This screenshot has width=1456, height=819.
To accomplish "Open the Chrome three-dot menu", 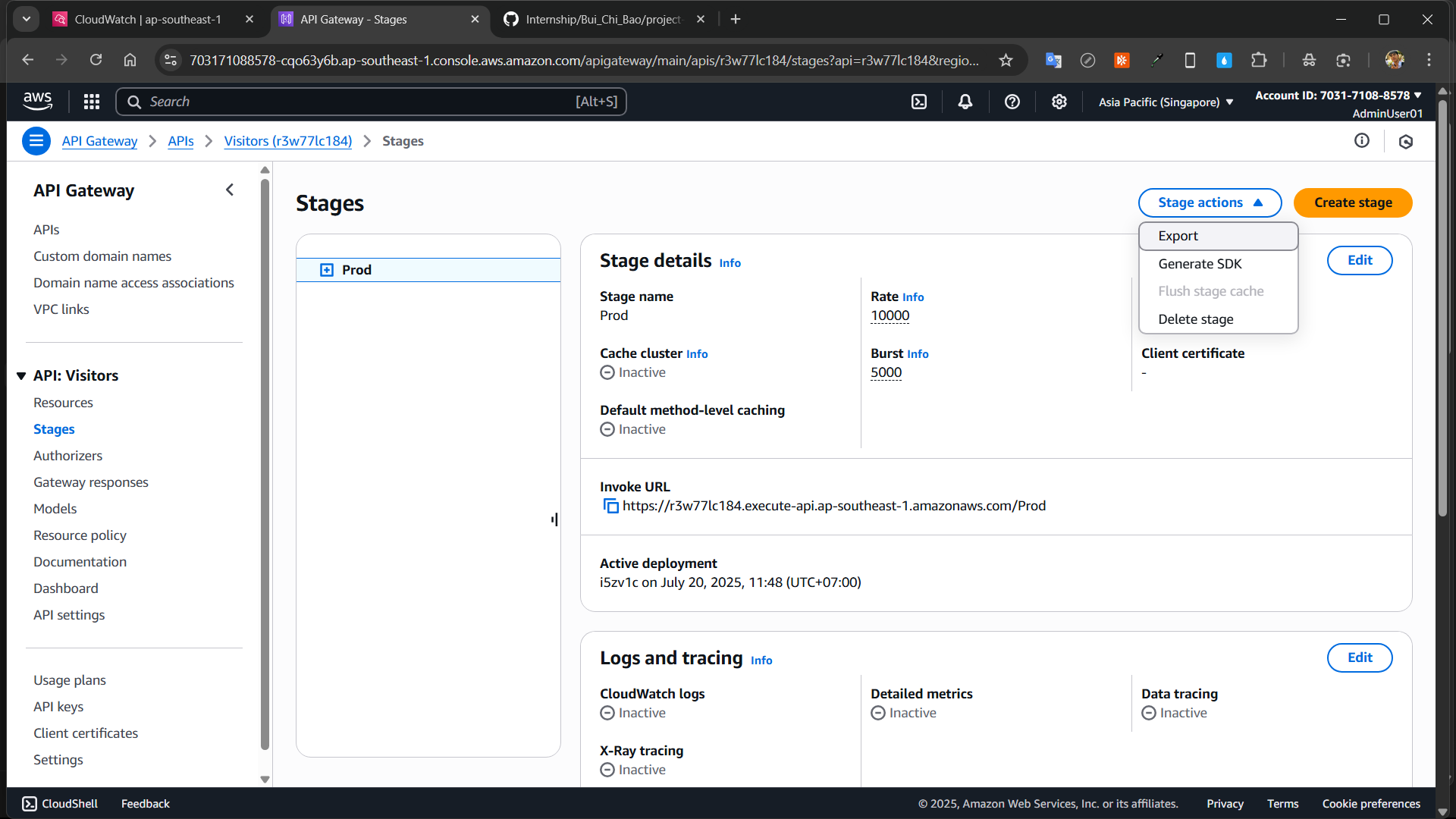I will (1429, 60).
